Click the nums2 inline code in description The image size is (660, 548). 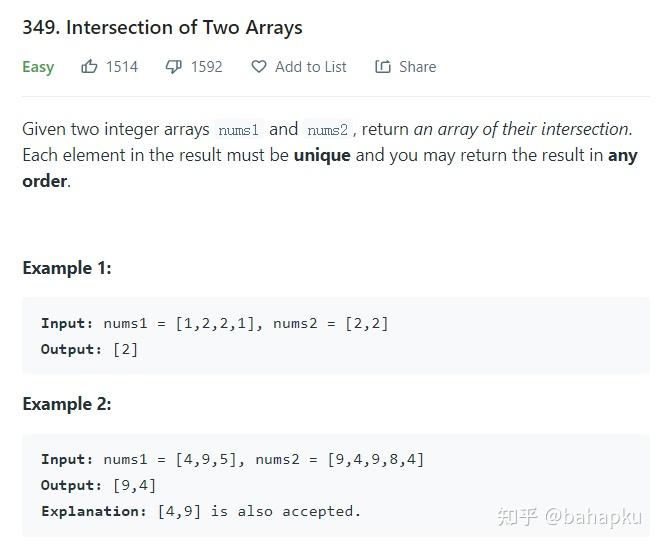pos(327,130)
